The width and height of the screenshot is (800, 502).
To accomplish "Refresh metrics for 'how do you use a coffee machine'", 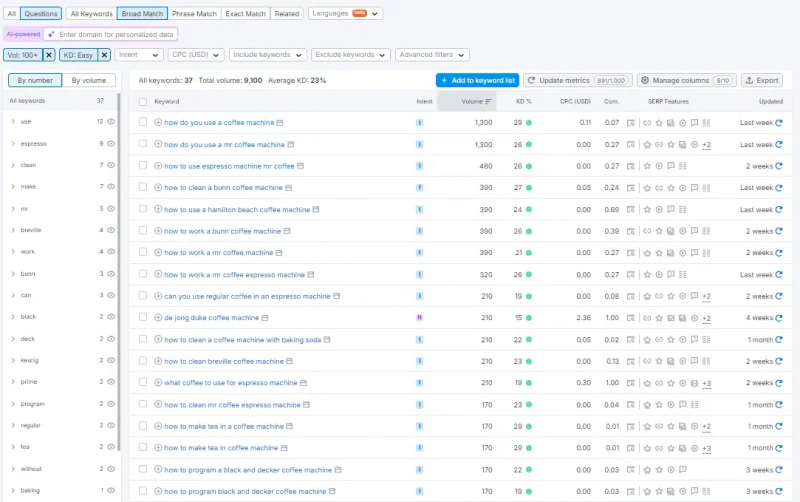I will 779,122.
